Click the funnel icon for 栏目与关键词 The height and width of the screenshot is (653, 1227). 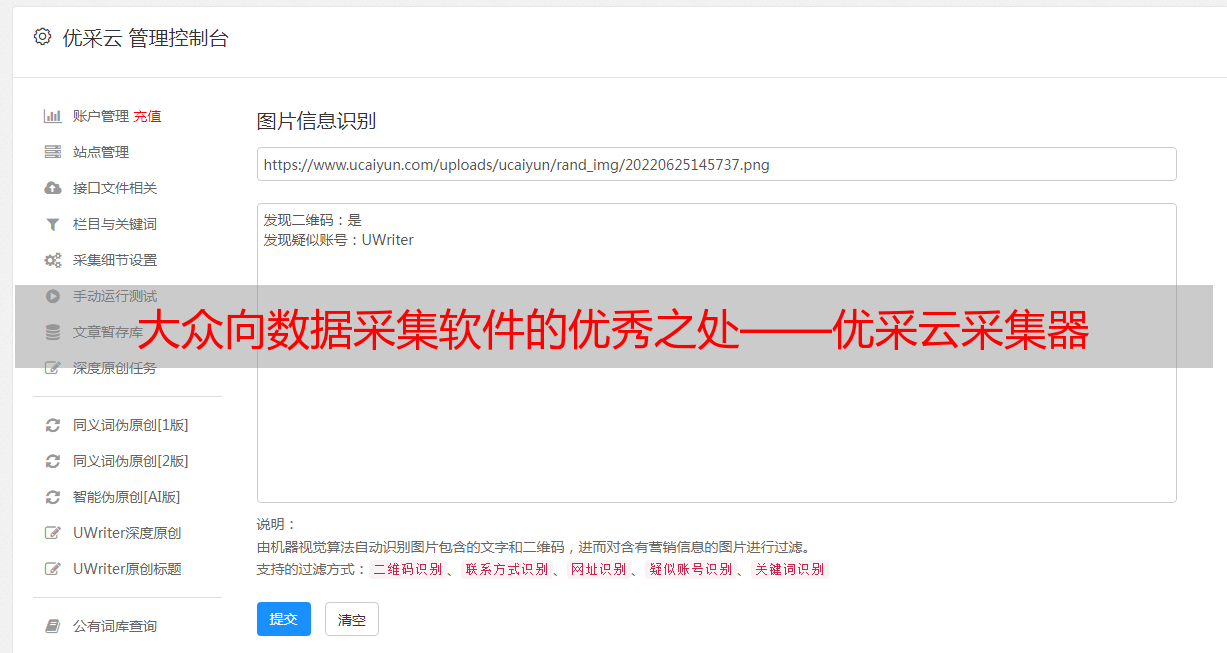[x=53, y=224]
